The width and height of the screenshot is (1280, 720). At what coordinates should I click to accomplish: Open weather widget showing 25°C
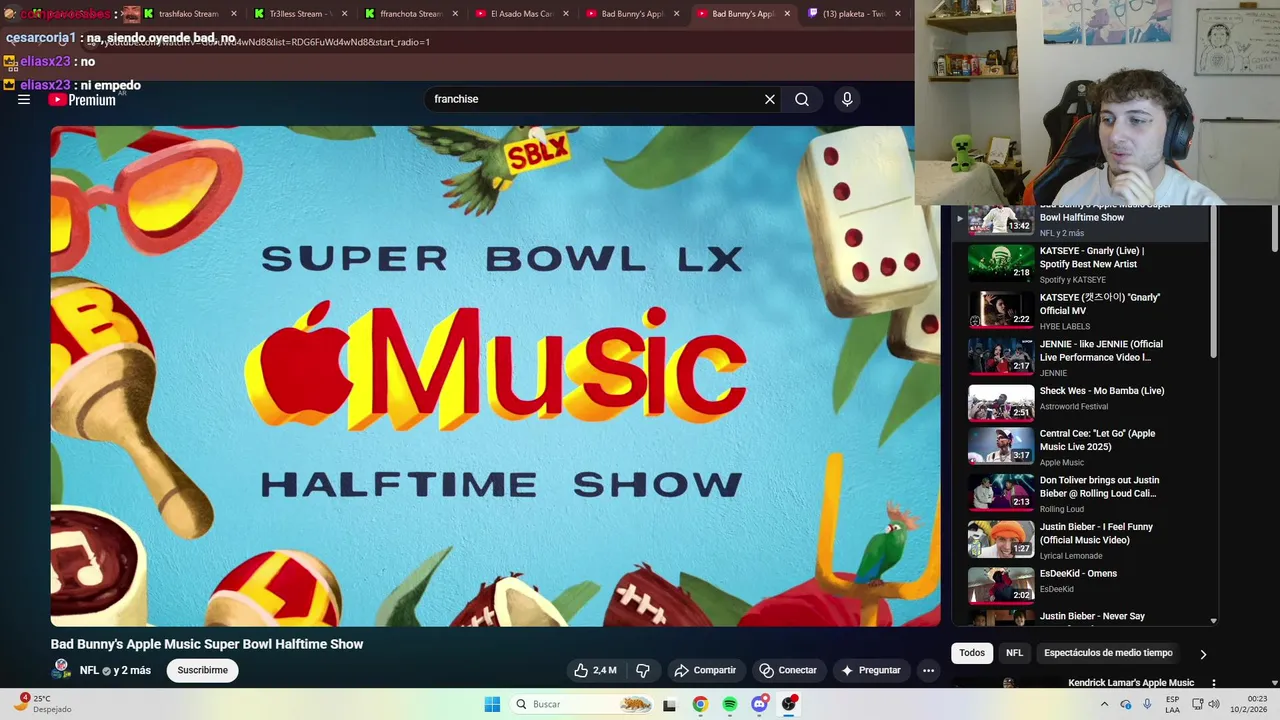tap(45, 704)
